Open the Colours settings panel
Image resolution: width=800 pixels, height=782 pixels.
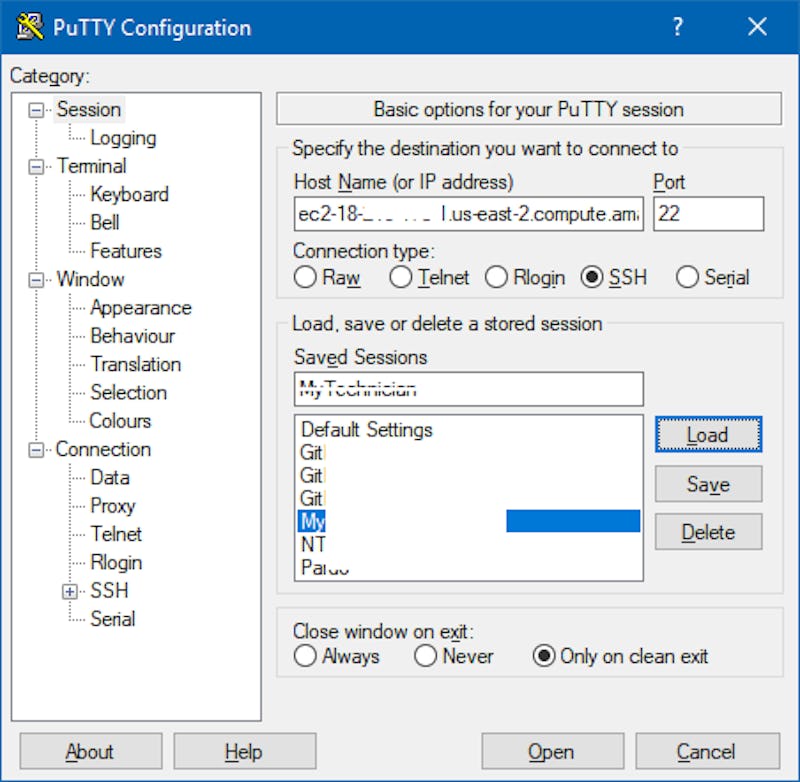pos(120,421)
